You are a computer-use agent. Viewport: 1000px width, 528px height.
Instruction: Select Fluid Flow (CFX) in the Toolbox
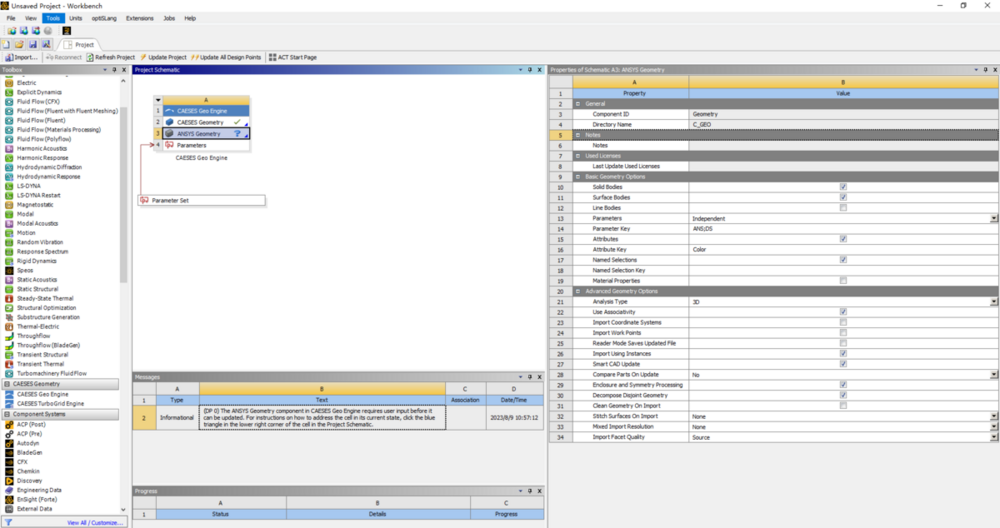coord(38,101)
